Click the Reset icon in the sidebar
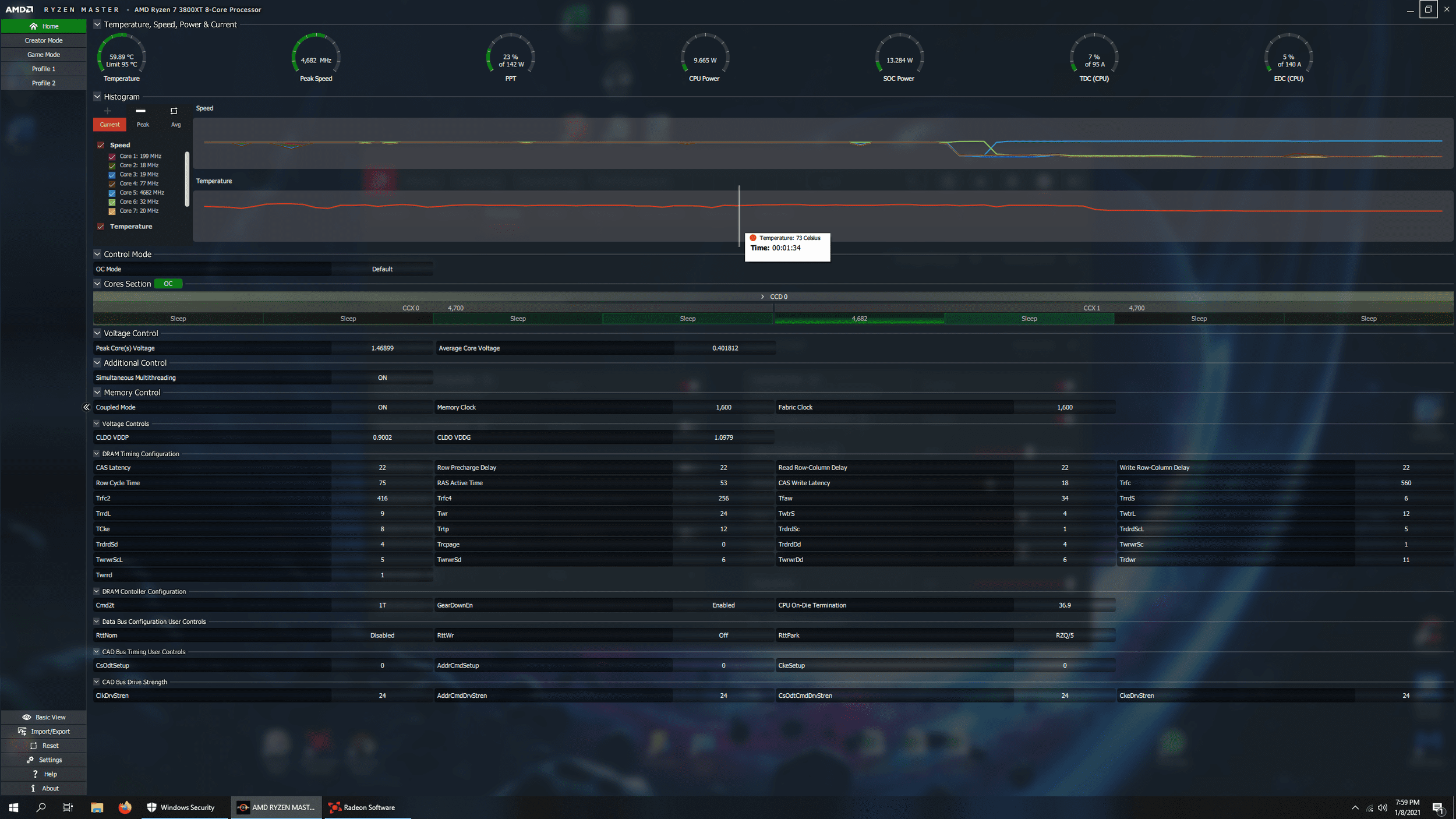 tap(33, 746)
